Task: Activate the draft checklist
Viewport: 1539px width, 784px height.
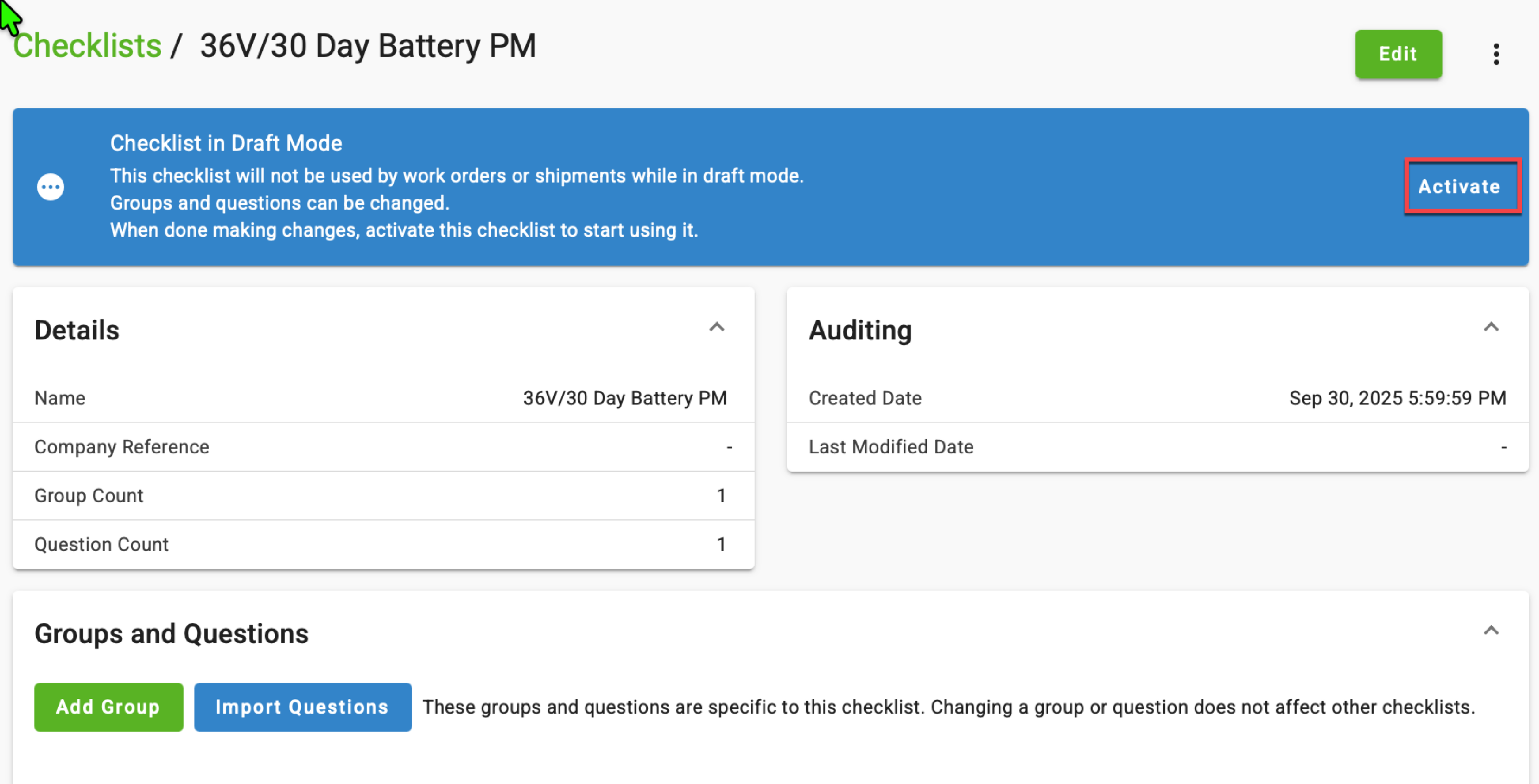Action: point(1459,187)
